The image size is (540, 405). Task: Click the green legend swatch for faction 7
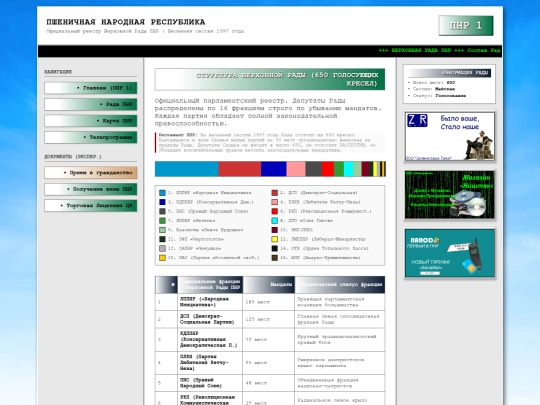[x=162, y=221]
